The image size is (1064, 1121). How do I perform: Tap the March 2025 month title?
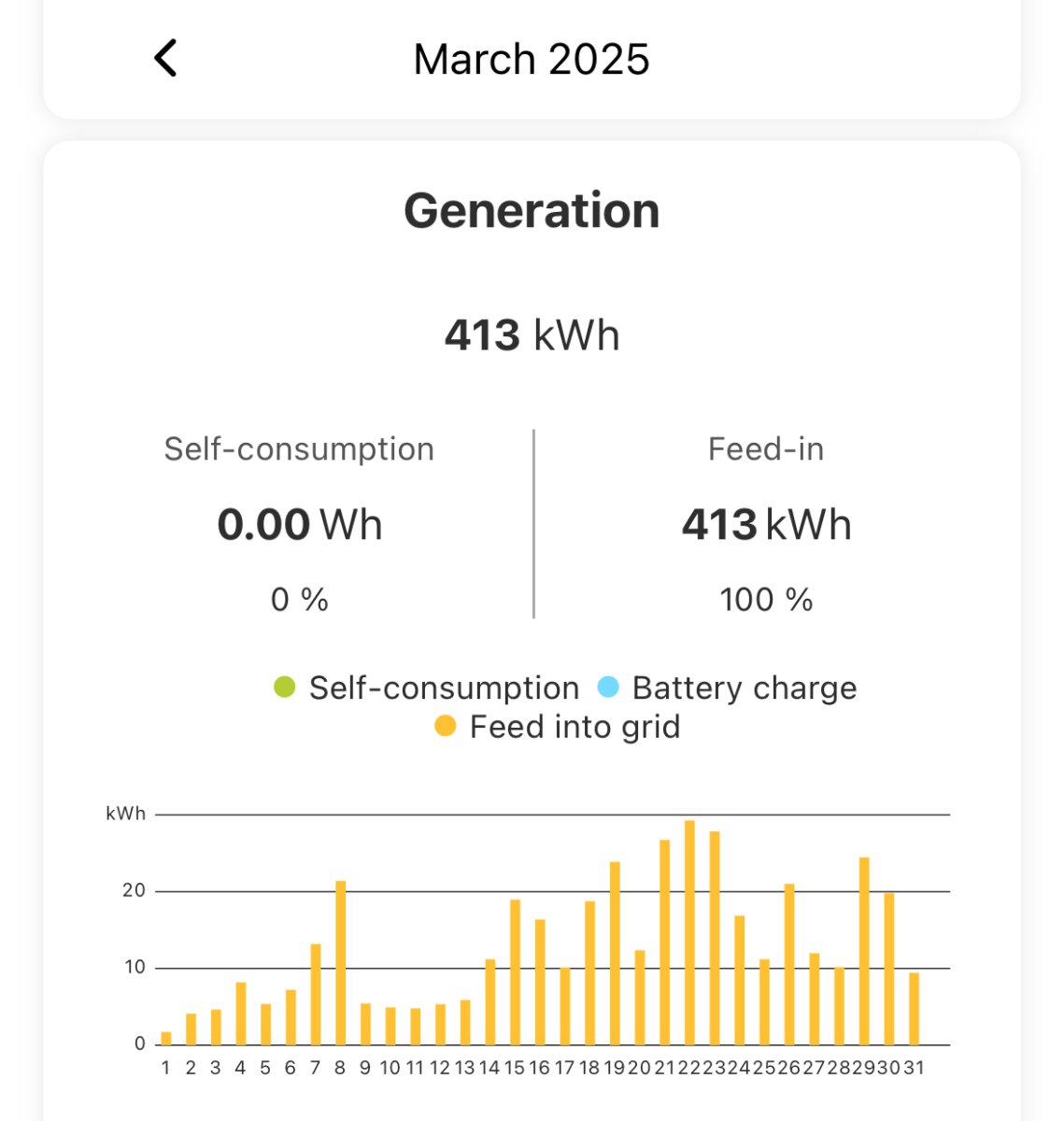coord(531,60)
